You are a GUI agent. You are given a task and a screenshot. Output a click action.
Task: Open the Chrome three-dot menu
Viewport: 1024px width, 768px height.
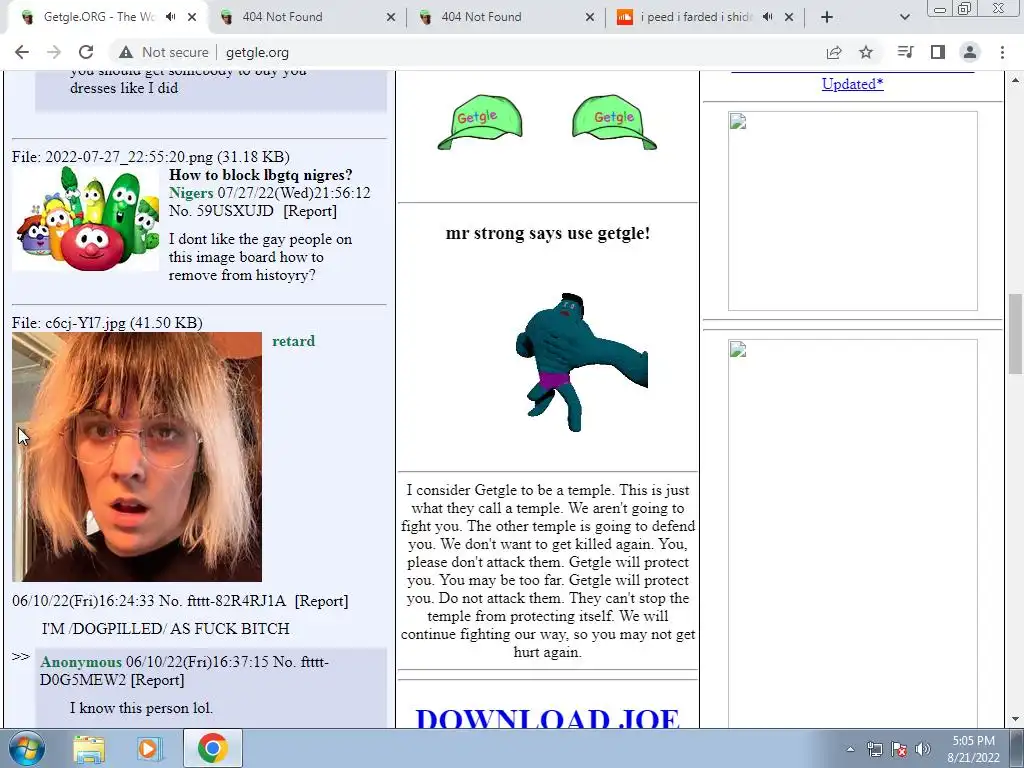click(1002, 52)
